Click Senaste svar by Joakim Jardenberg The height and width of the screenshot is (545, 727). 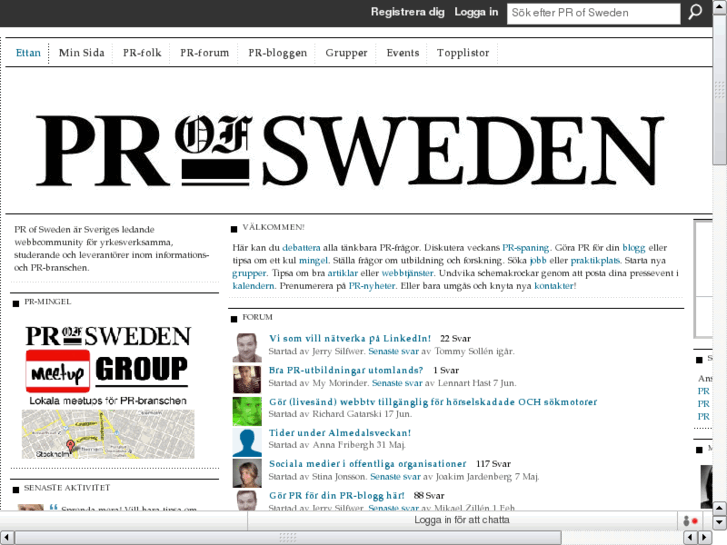(x=395, y=476)
